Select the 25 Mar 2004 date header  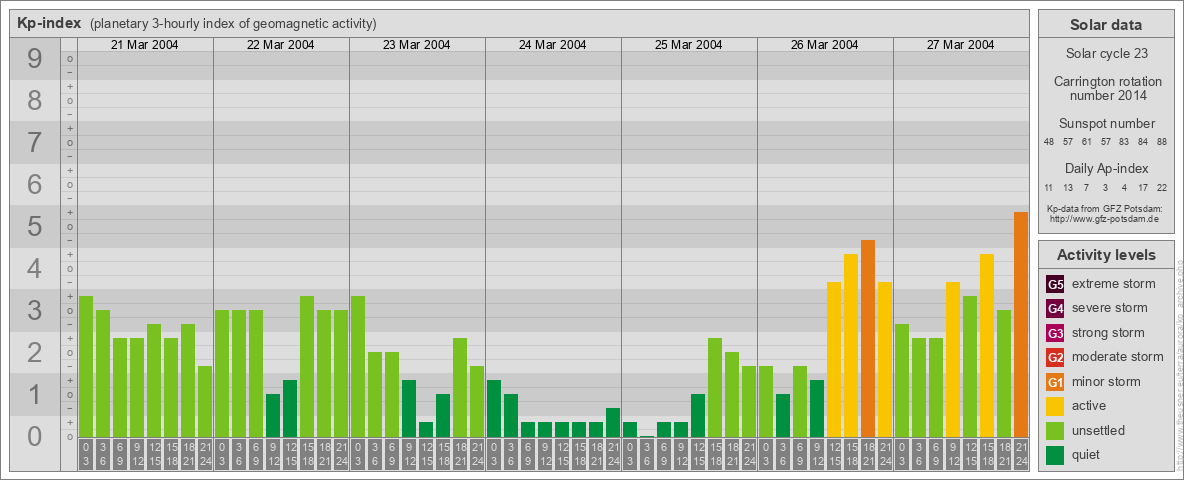click(x=689, y=44)
